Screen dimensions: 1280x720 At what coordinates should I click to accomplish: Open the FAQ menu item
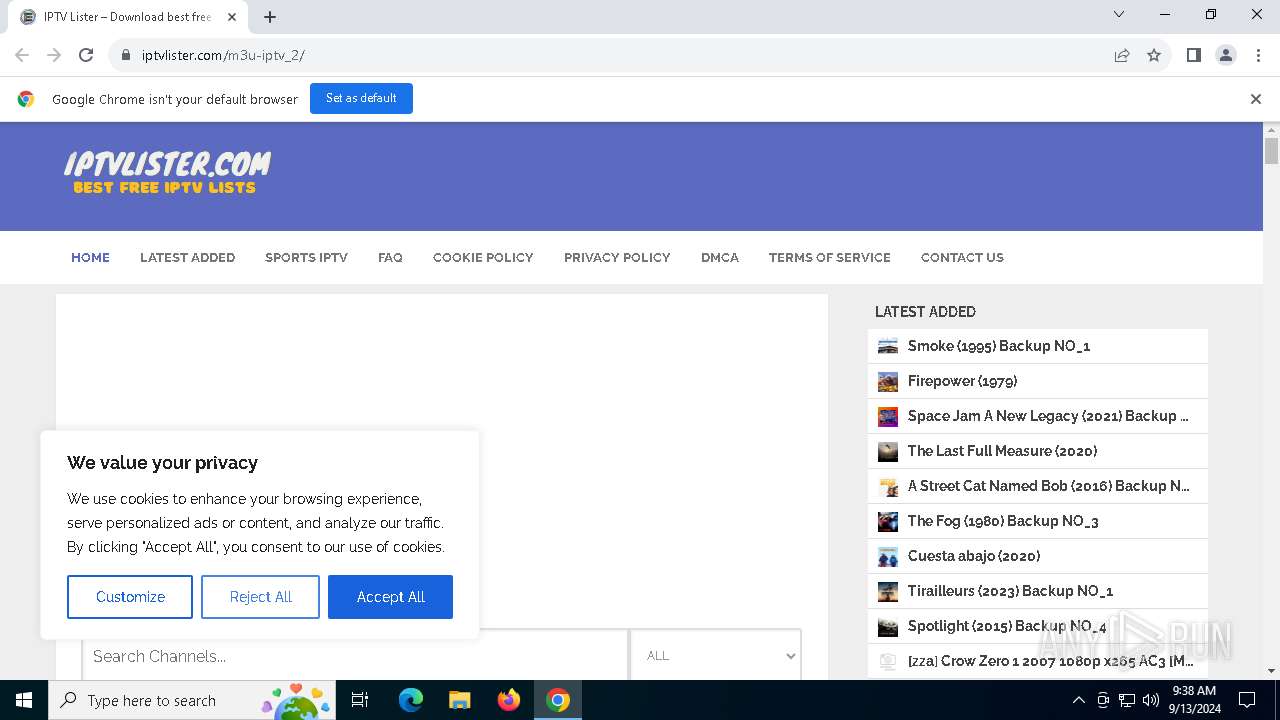[390, 257]
